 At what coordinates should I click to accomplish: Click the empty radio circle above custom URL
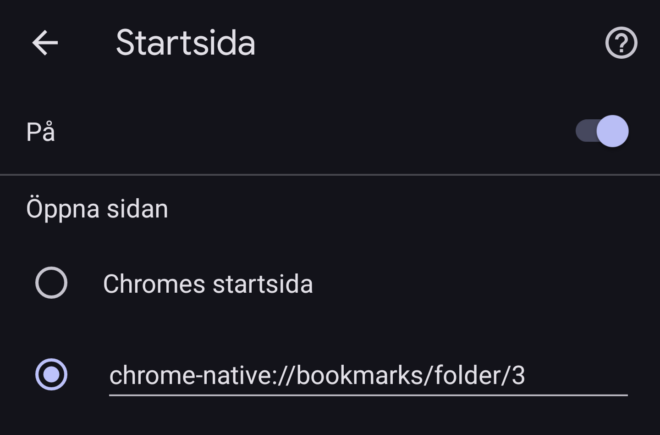click(51, 283)
